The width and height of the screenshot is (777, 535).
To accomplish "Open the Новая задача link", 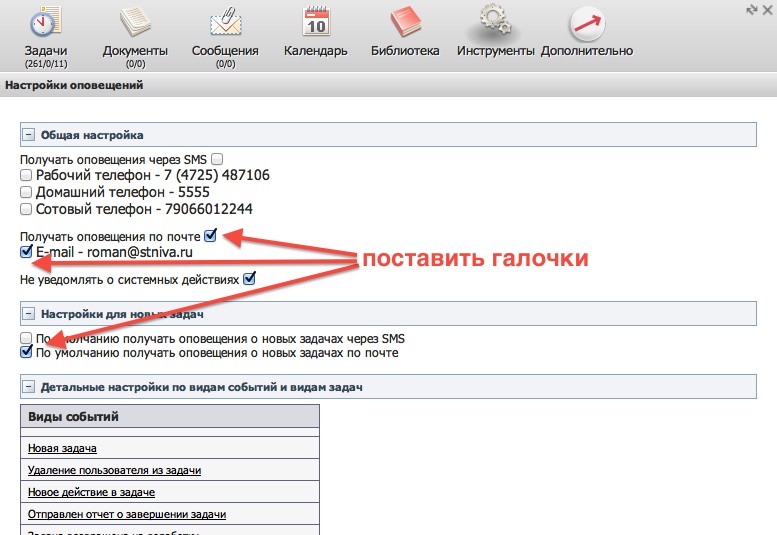I will (x=69, y=448).
